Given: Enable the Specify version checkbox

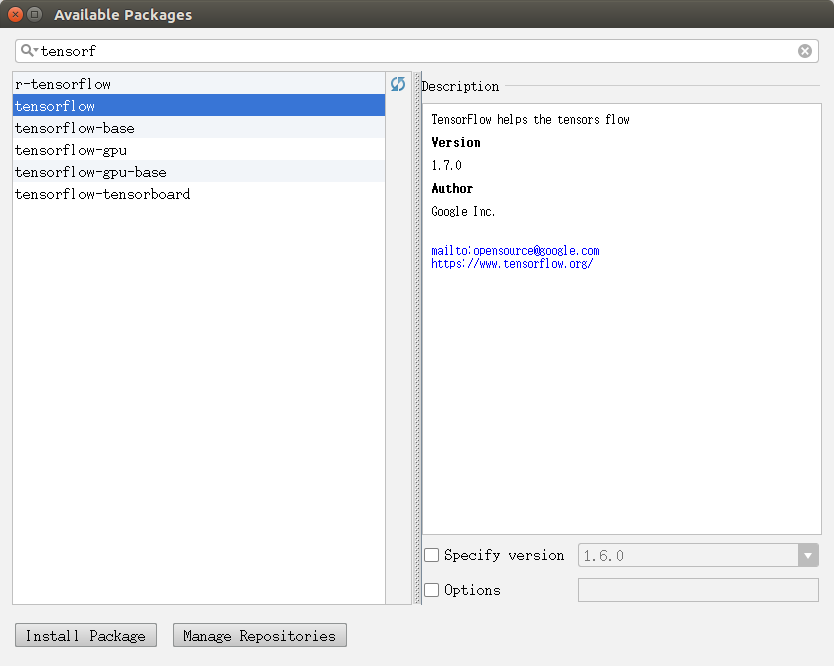Looking at the screenshot, I should click(431, 555).
